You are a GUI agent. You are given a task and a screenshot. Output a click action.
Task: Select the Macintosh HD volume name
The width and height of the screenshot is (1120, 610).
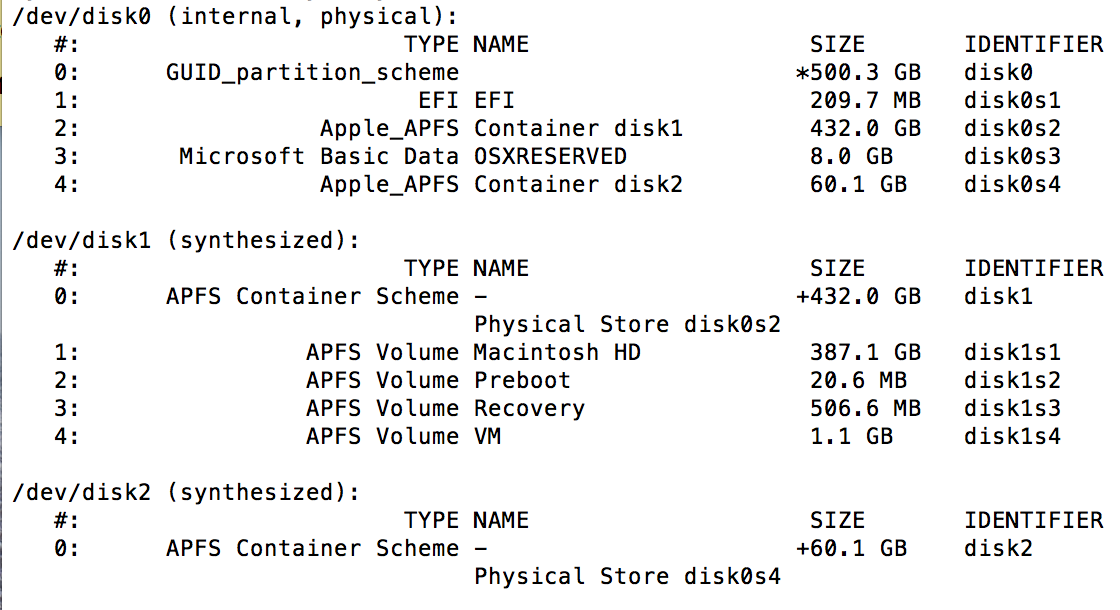pos(557,352)
